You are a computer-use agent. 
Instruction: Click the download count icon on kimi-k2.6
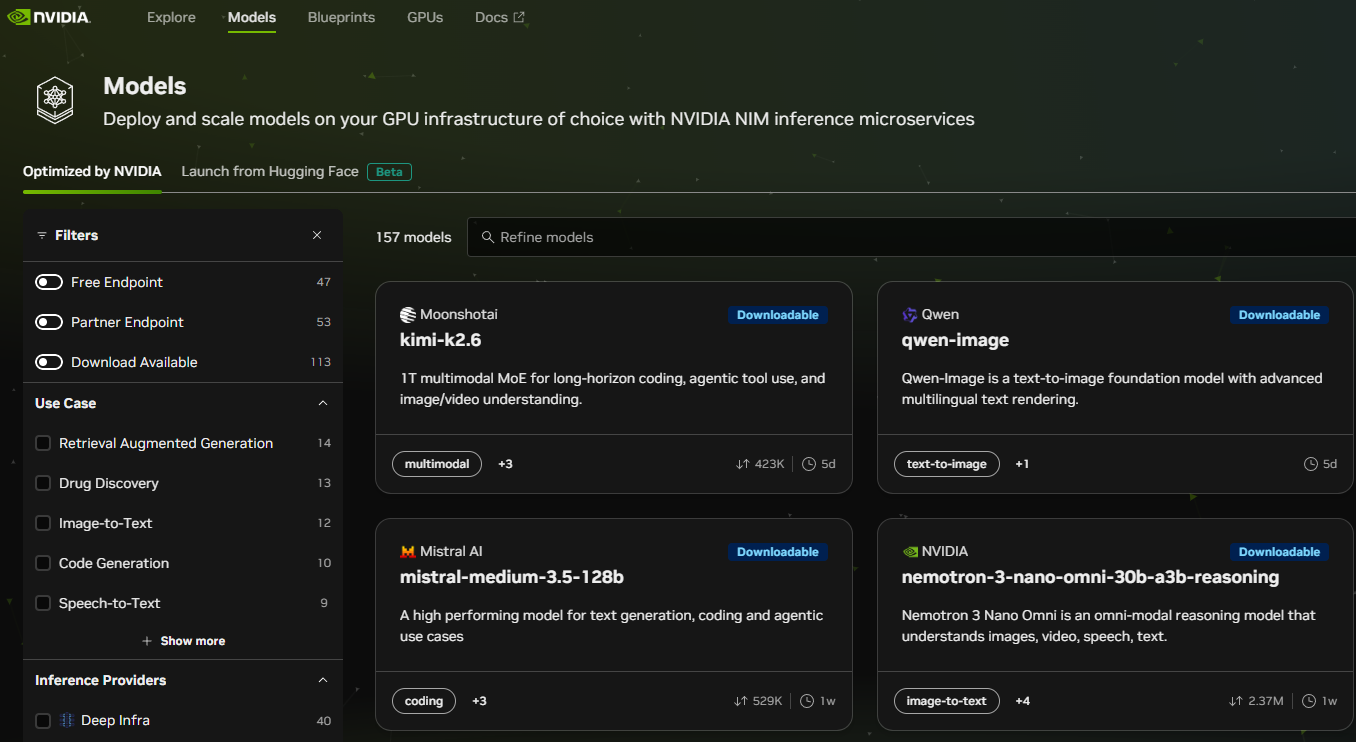pyautogui.click(x=742, y=464)
